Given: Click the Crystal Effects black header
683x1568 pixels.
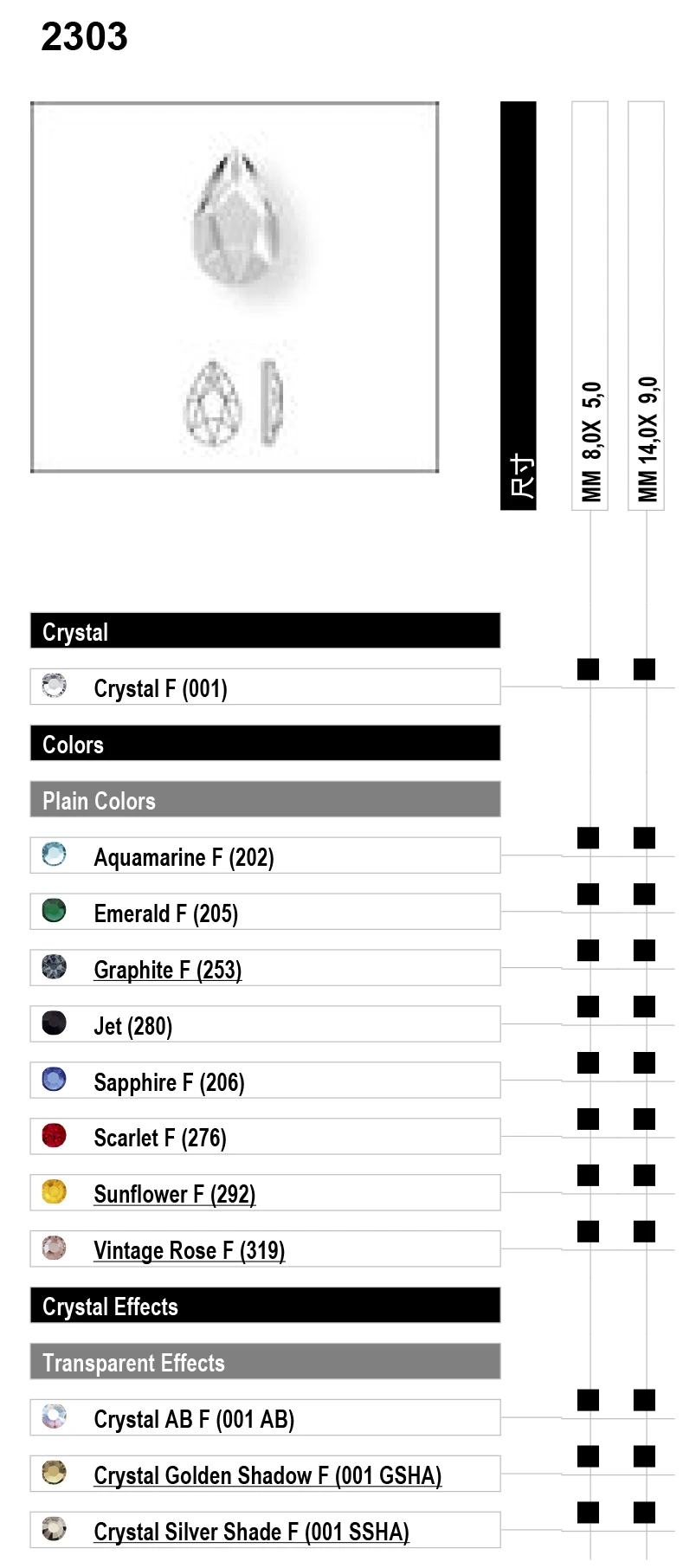Looking at the screenshot, I should point(265,1306).
